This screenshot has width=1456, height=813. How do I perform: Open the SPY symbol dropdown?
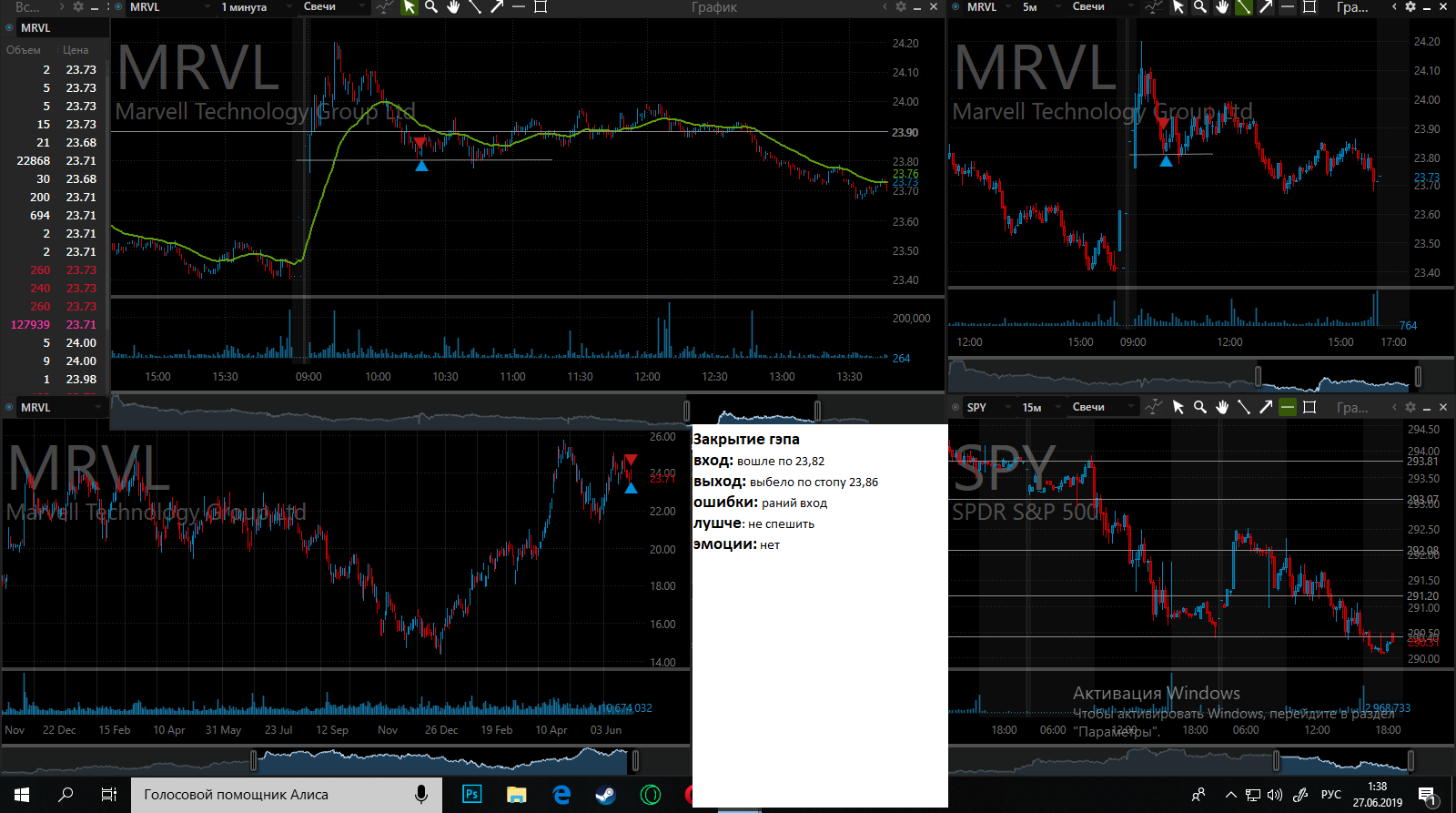(x=988, y=408)
